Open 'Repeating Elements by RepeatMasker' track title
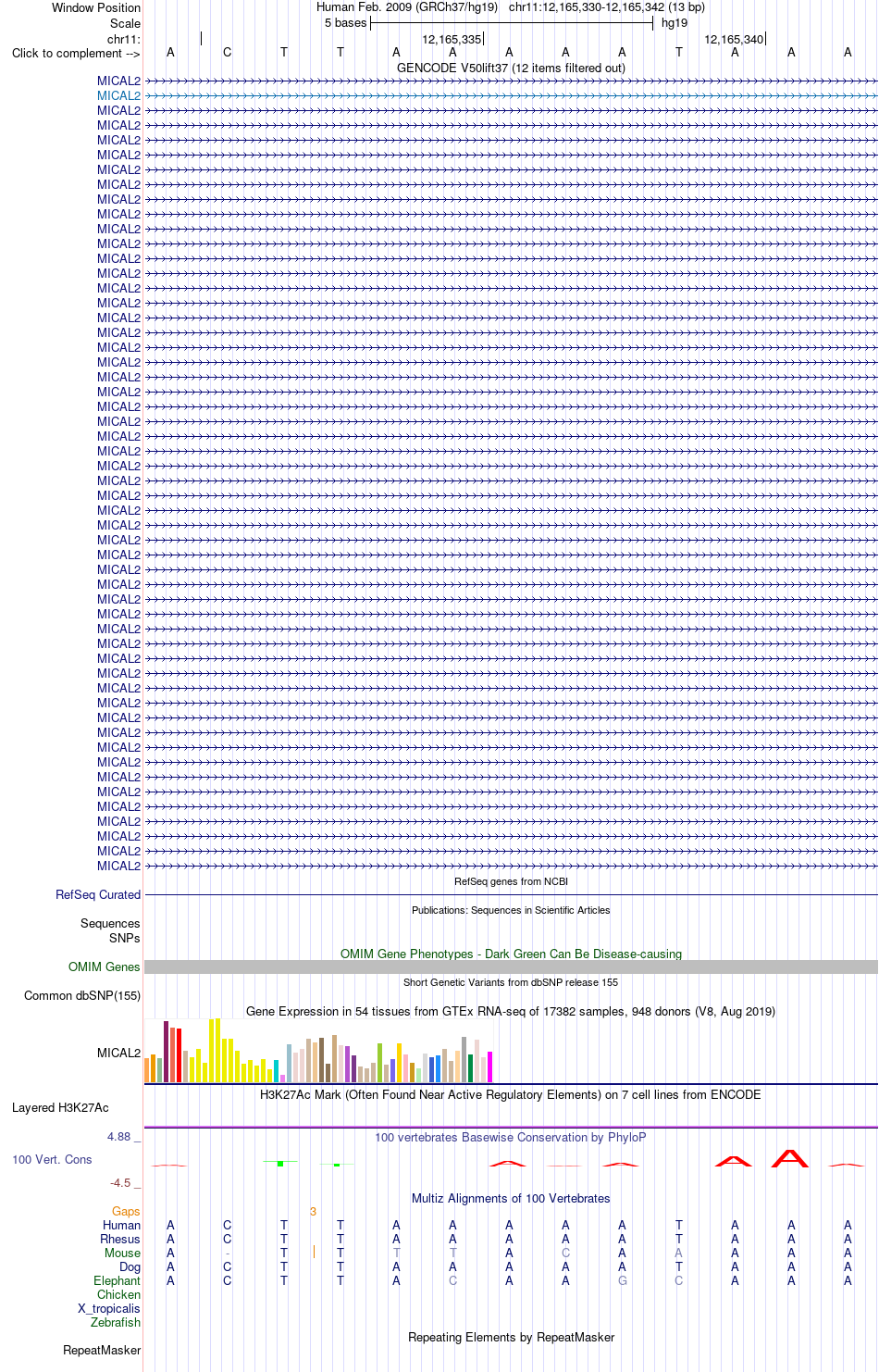This screenshot has width=879, height=1372. coord(511,1337)
